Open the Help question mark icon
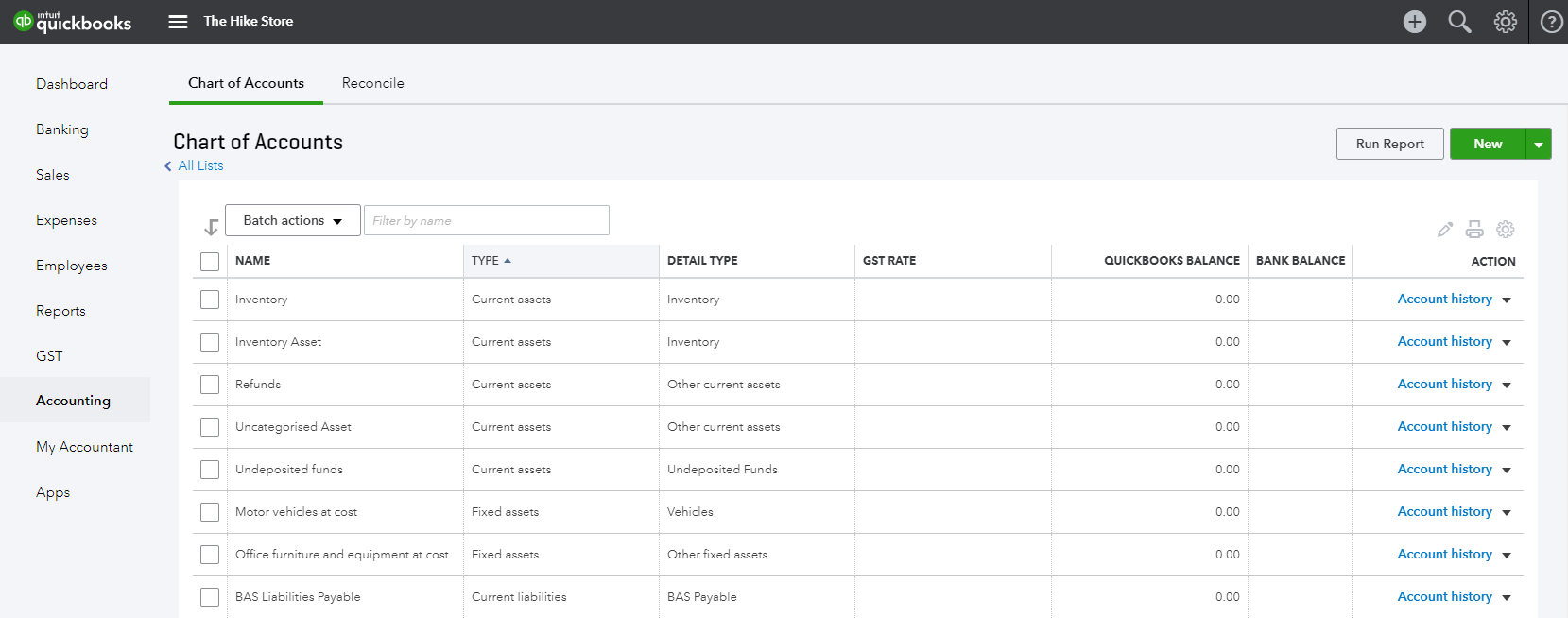This screenshot has width=1568, height=618. coord(1551,22)
